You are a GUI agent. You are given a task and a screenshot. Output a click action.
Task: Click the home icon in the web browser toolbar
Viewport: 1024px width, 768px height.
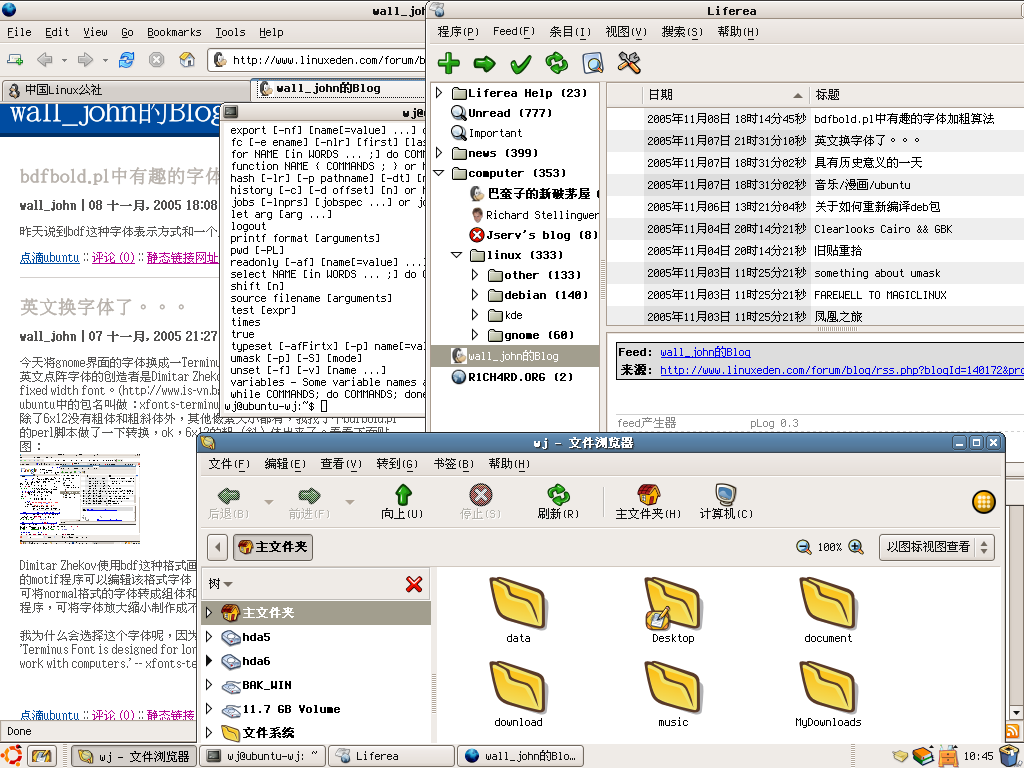pyautogui.click(x=187, y=60)
